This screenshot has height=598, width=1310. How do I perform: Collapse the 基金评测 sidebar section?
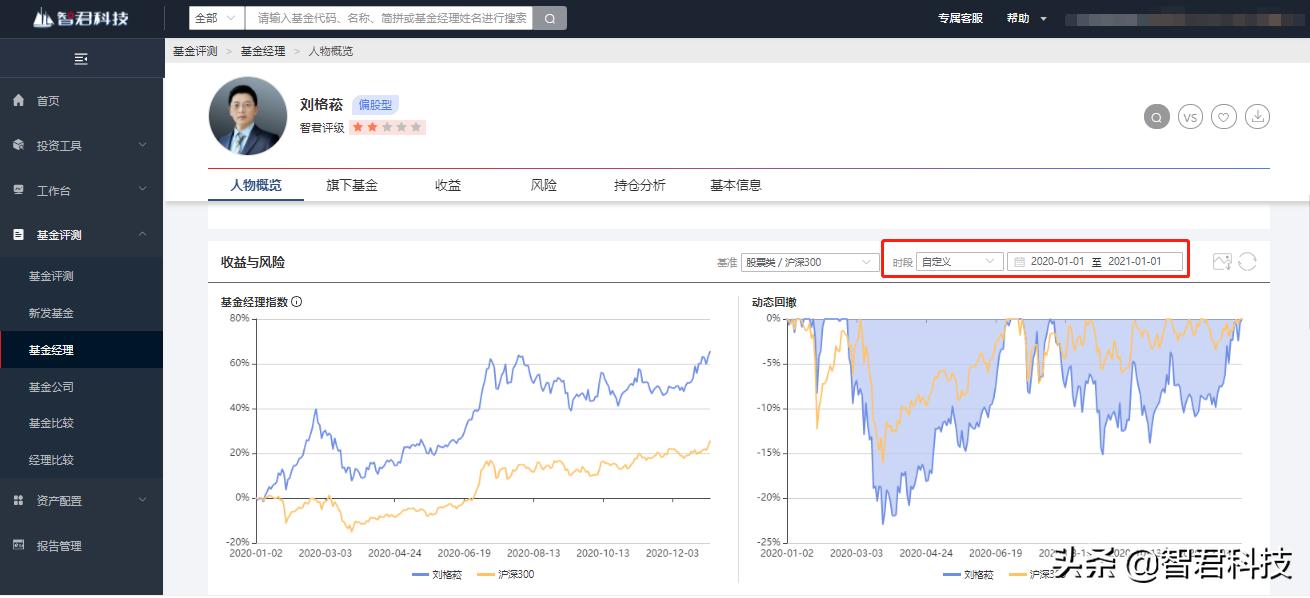tap(142, 234)
